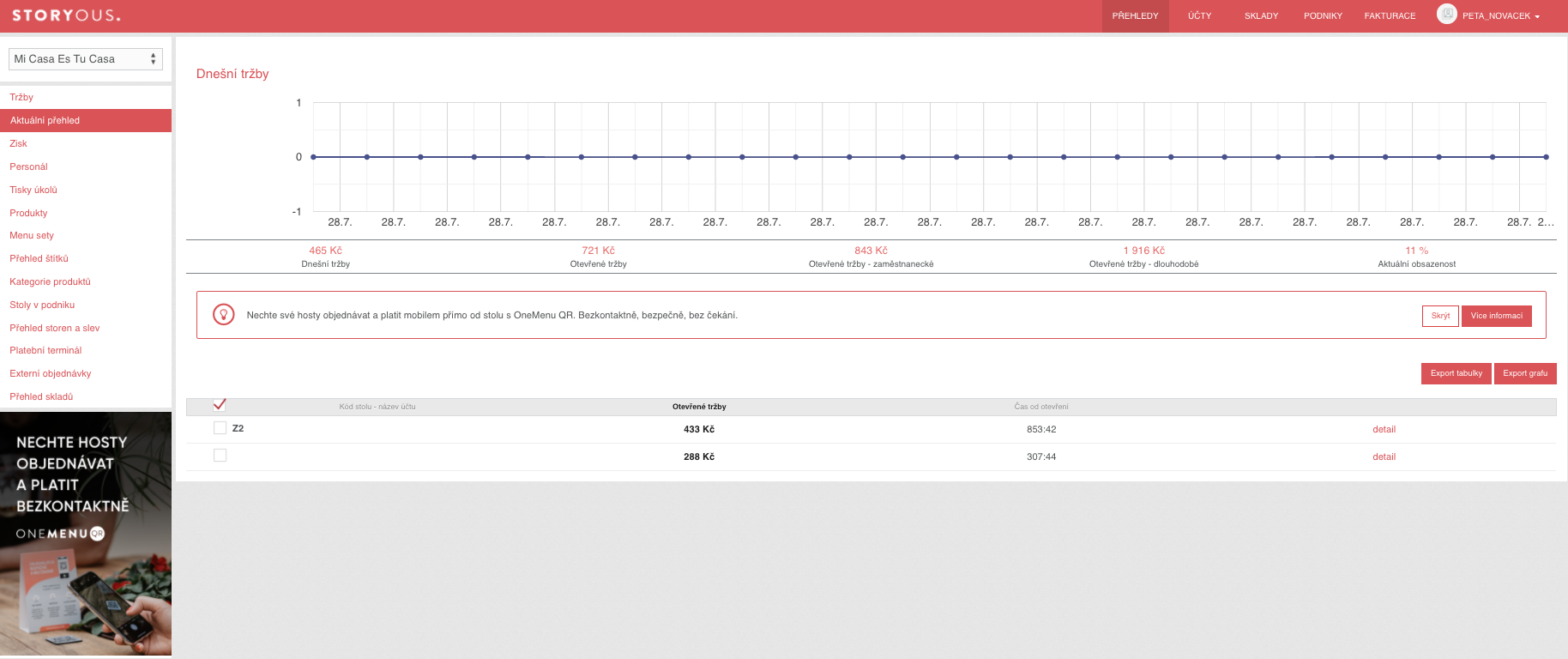
Task: Open the Mi Casa Es Tu Casa venue selector
Action: pos(86,59)
